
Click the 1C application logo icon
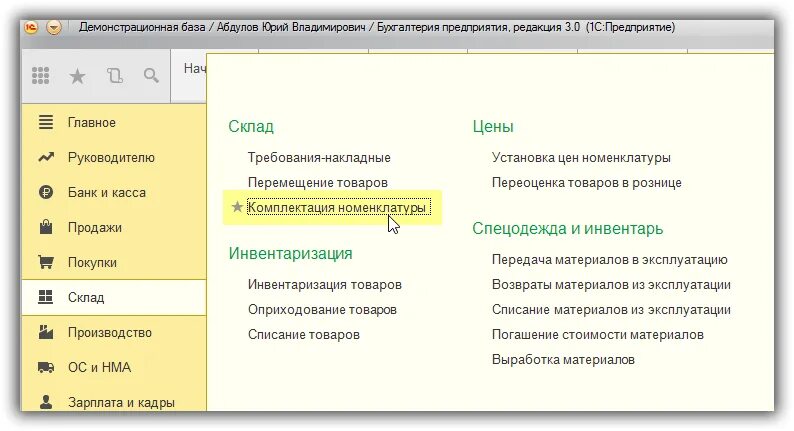pyautogui.click(x=31, y=27)
